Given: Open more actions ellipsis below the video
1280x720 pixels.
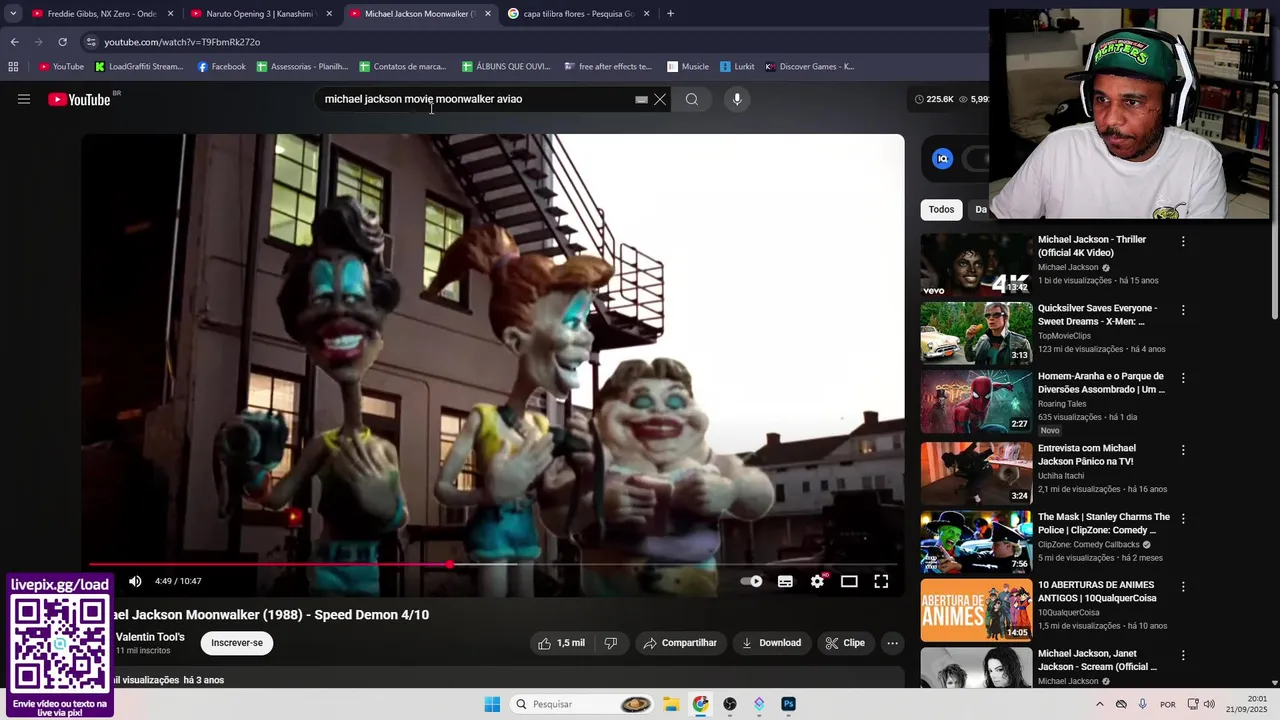Looking at the screenshot, I should point(893,643).
